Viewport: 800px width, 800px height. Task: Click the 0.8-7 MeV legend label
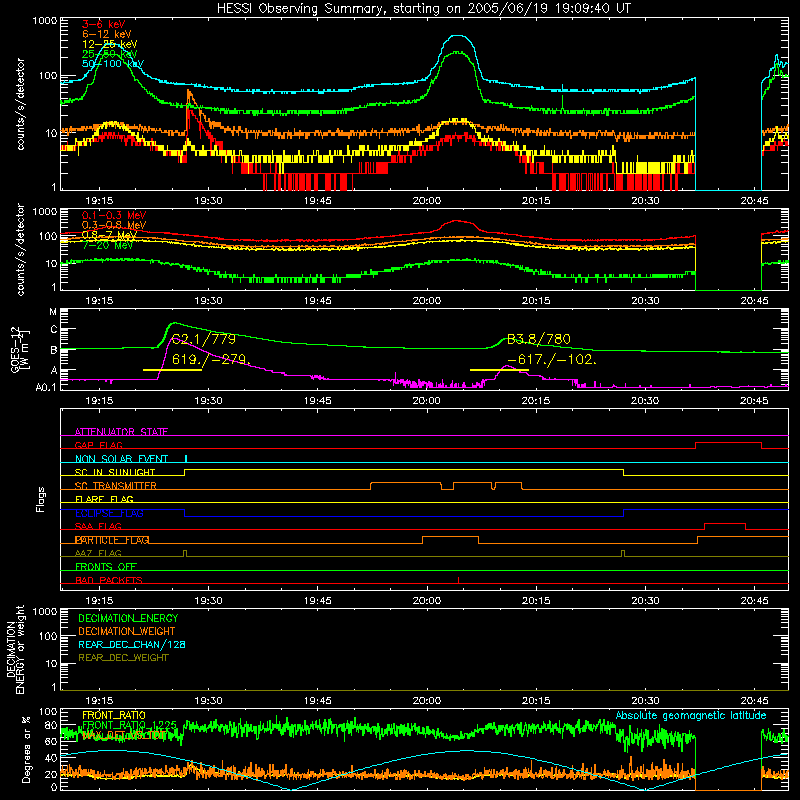[x=109, y=235]
